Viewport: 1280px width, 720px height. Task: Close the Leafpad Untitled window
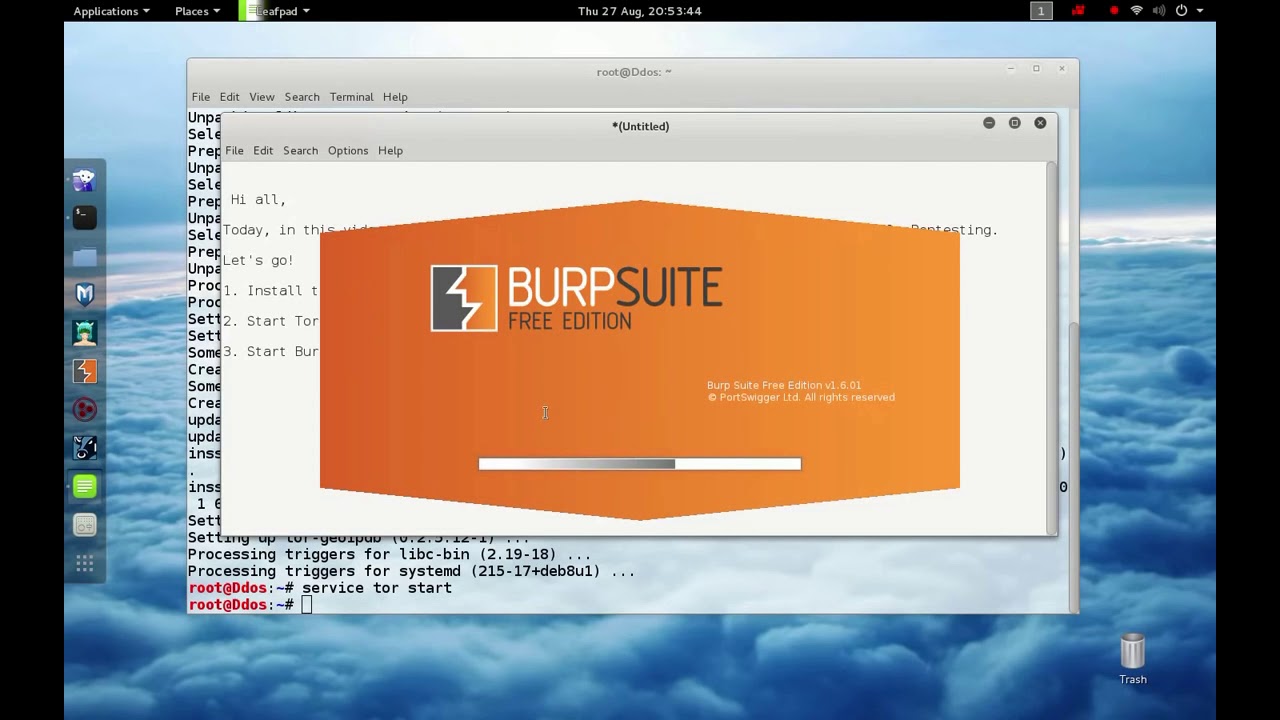click(1040, 123)
